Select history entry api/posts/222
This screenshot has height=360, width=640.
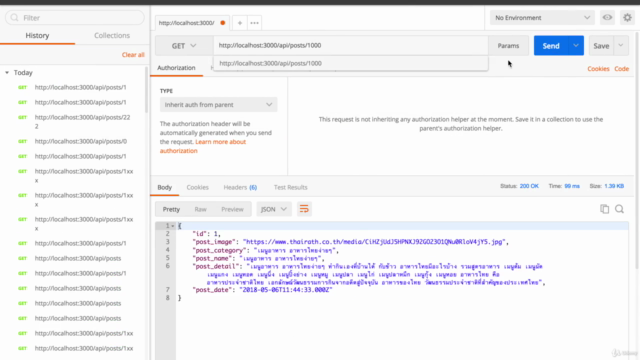point(82,122)
